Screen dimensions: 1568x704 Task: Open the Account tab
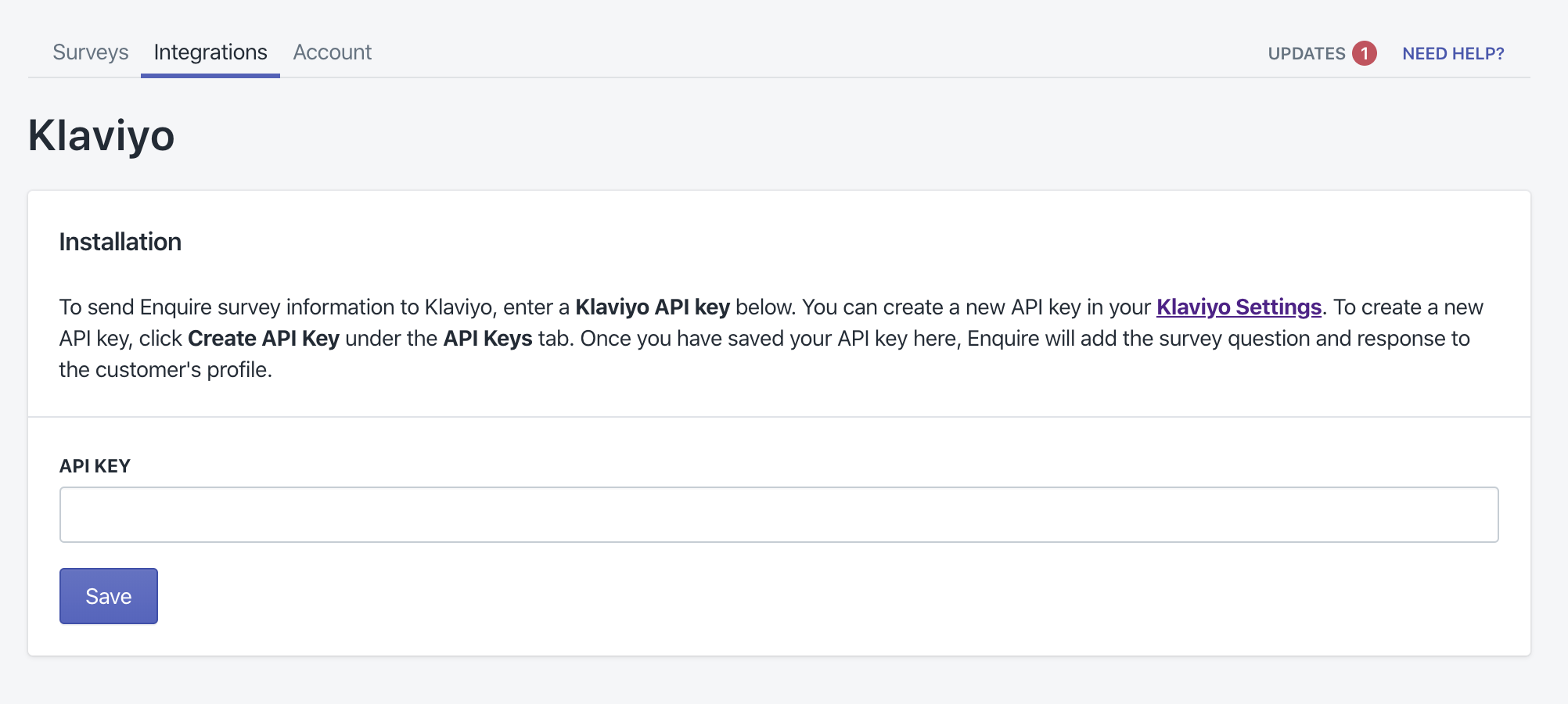[332, 52]
